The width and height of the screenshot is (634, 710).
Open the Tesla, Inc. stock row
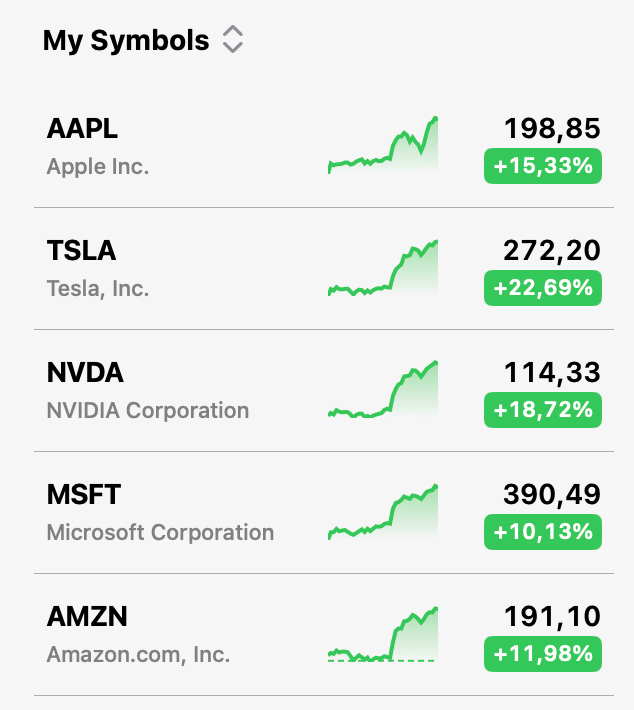[x=98, y=289]
